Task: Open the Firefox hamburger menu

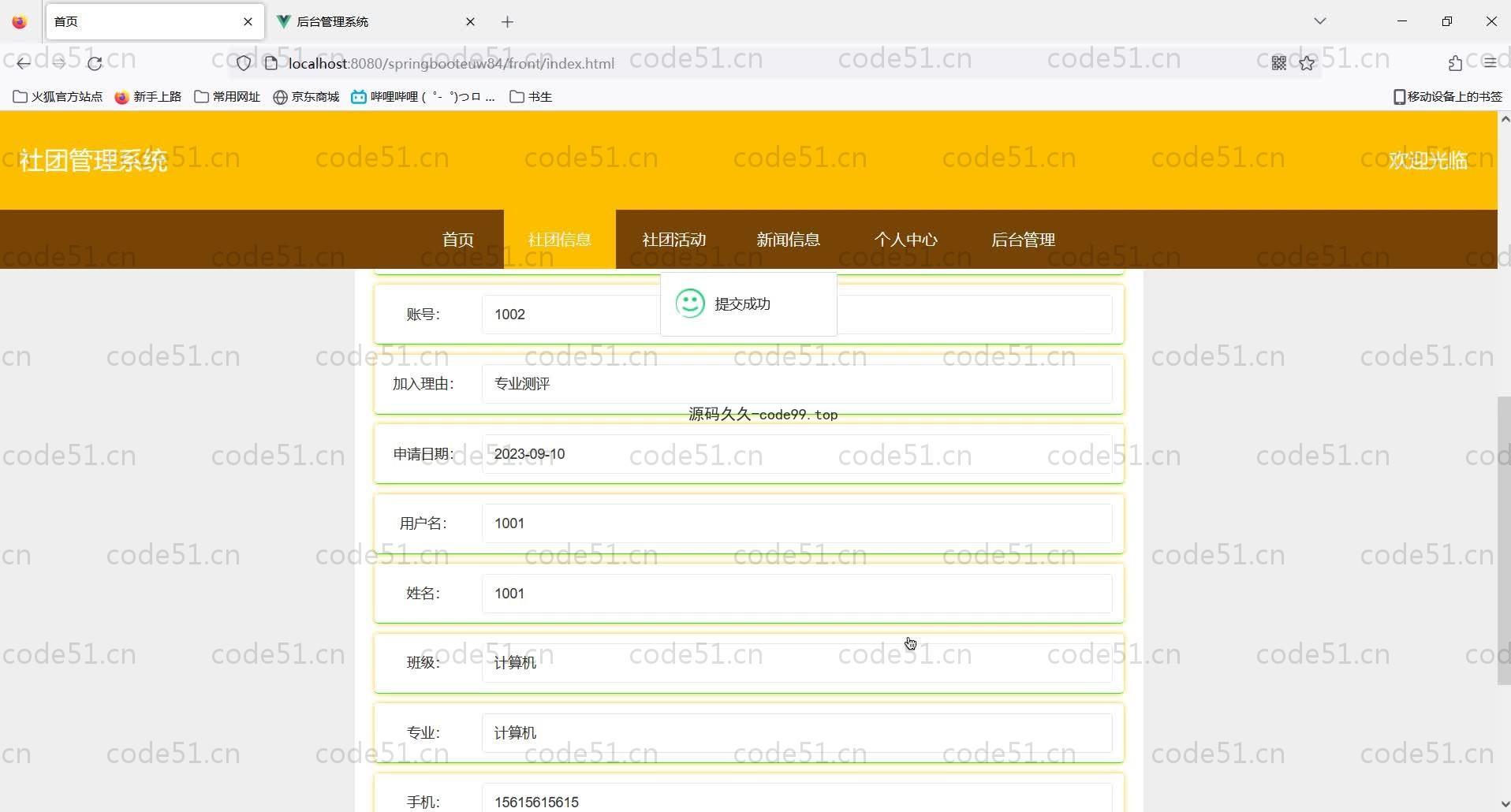Action: tap(1490, 63)
